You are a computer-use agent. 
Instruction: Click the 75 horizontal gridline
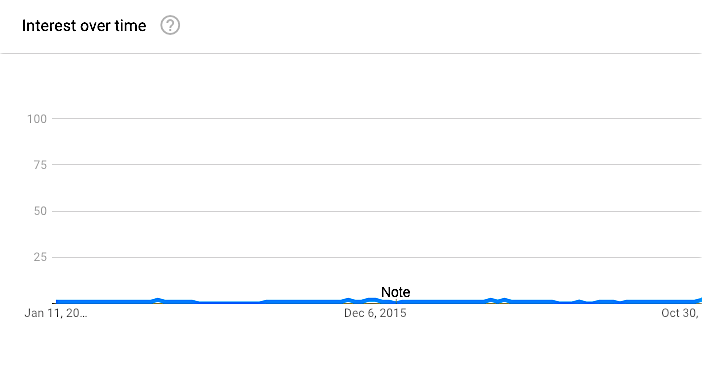pyautogui.click(x=376, y=165)
